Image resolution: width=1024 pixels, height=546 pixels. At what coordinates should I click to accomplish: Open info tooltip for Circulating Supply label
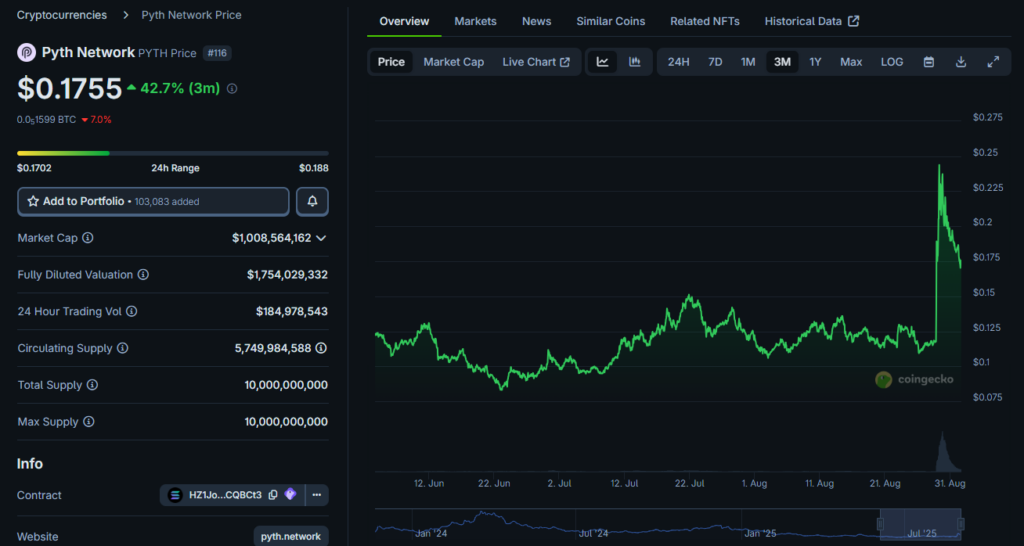(122, 348)
